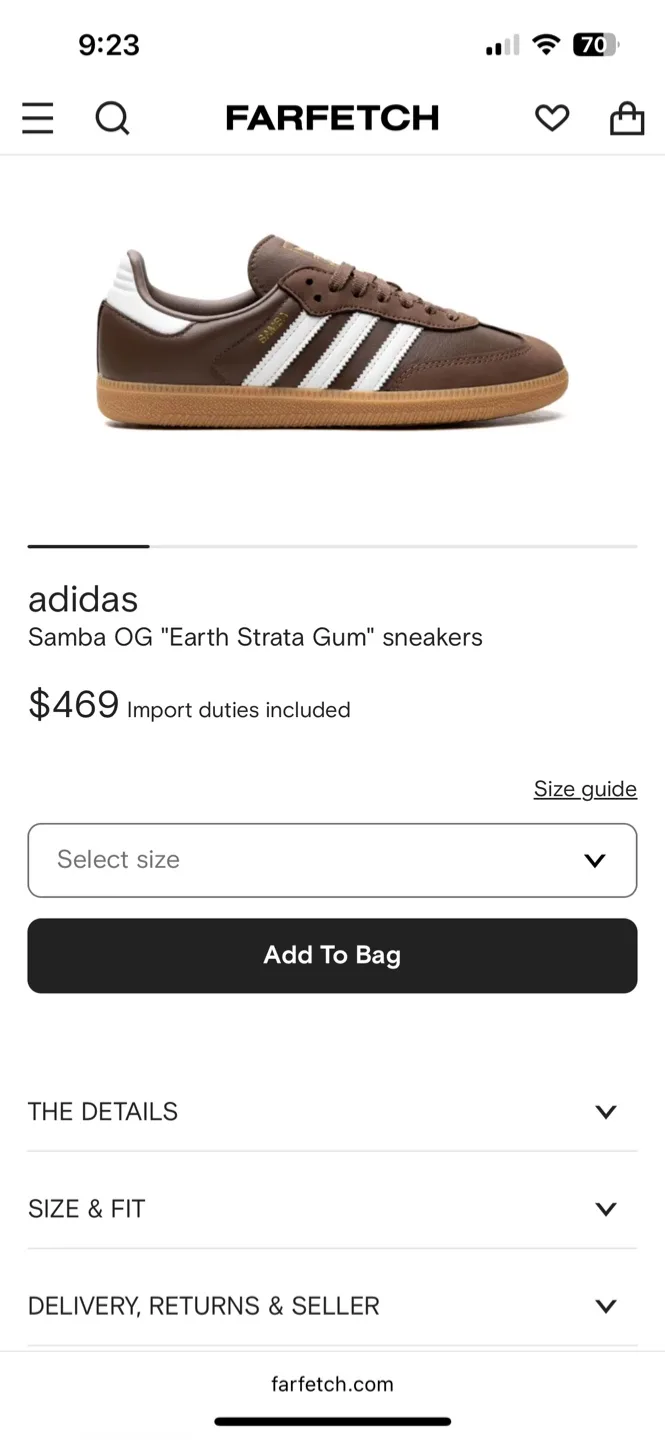665x1440 pixels.
Task: Open the hamburger navigation menu
Action: click(x=37, y=117)
